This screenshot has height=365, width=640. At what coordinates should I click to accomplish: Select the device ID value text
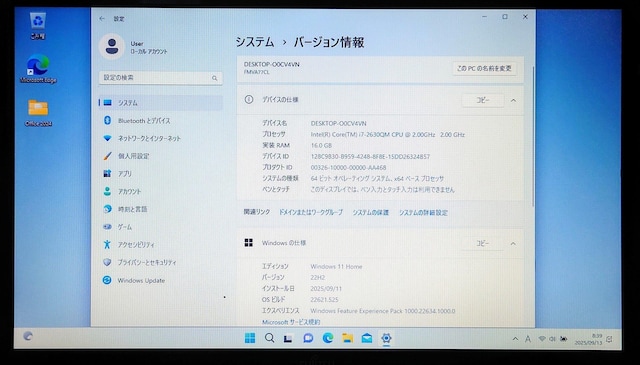[x=370, y=156]
